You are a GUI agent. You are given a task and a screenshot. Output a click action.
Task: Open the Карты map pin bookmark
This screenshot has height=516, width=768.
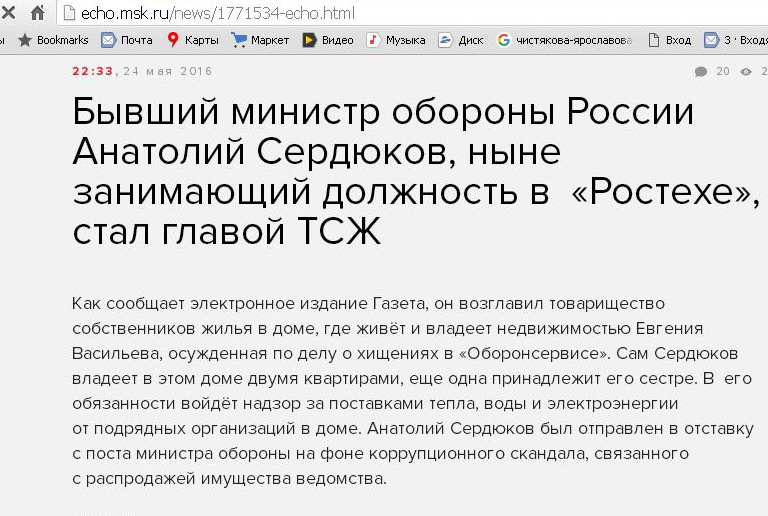coord(192,40)
